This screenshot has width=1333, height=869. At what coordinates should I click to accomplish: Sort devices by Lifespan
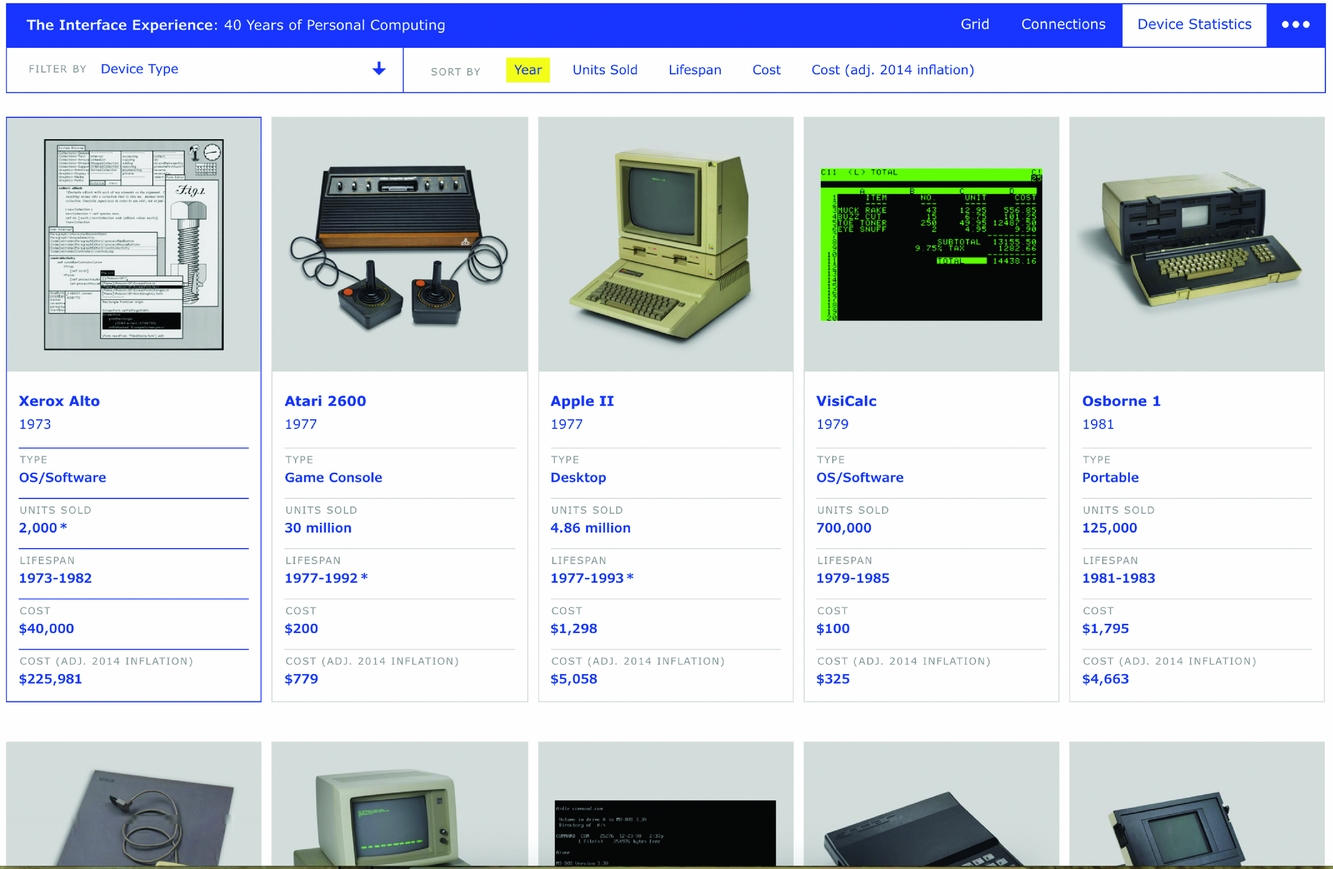click(x=694, y=70)
